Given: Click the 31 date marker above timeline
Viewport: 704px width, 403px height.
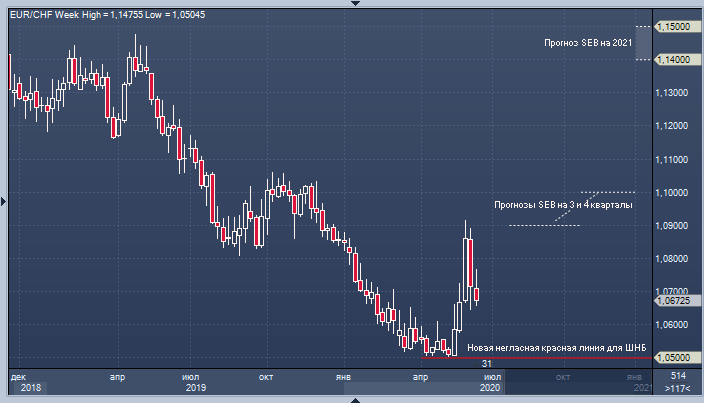Looking at the screenshot, I should 487,364.
